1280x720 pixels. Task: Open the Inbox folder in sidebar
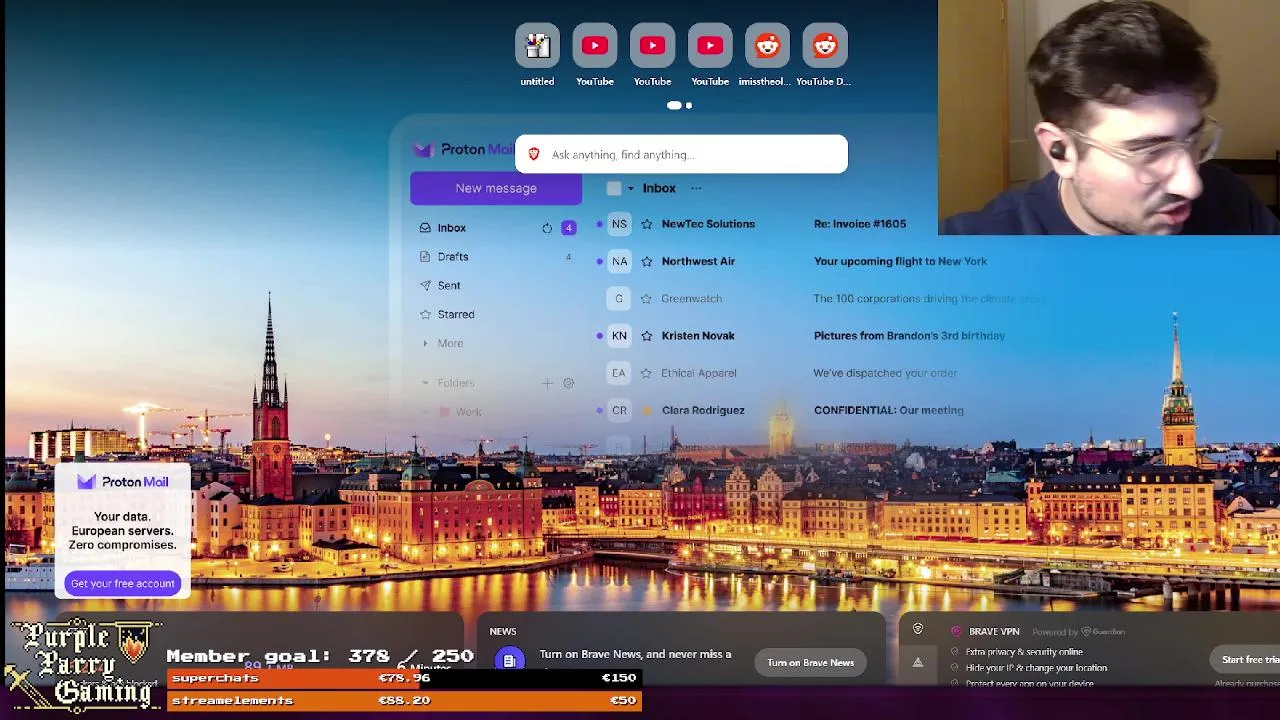pyautogui.click(x=451, y=228)
